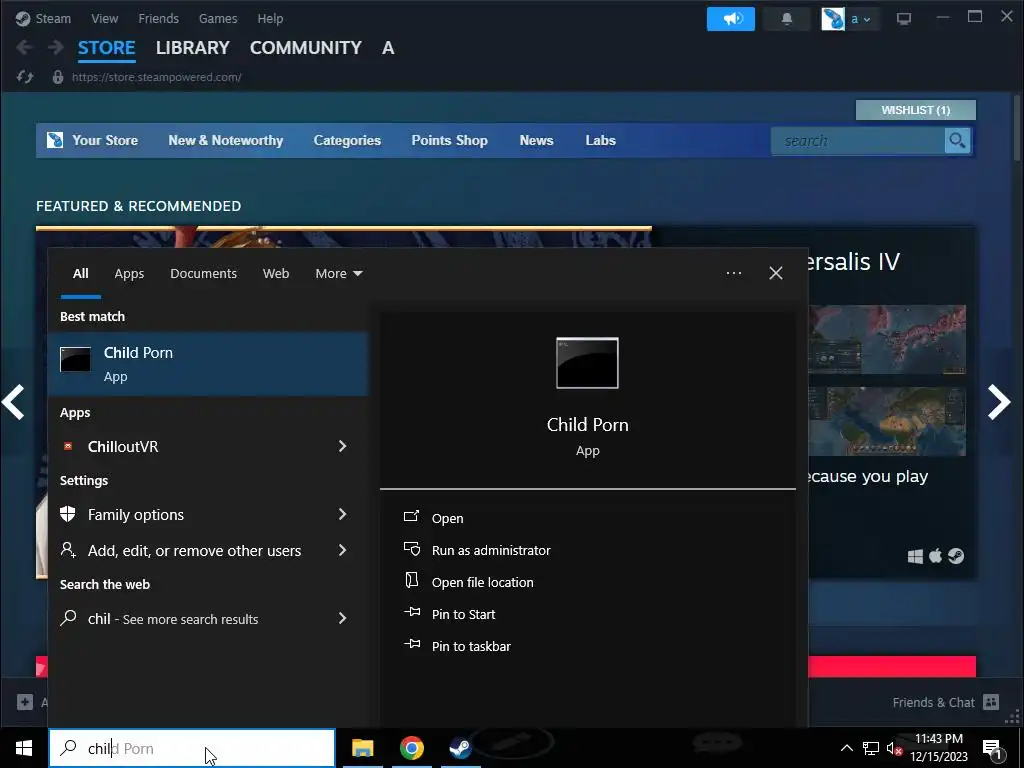Expand the Family options result arrow

342,514
